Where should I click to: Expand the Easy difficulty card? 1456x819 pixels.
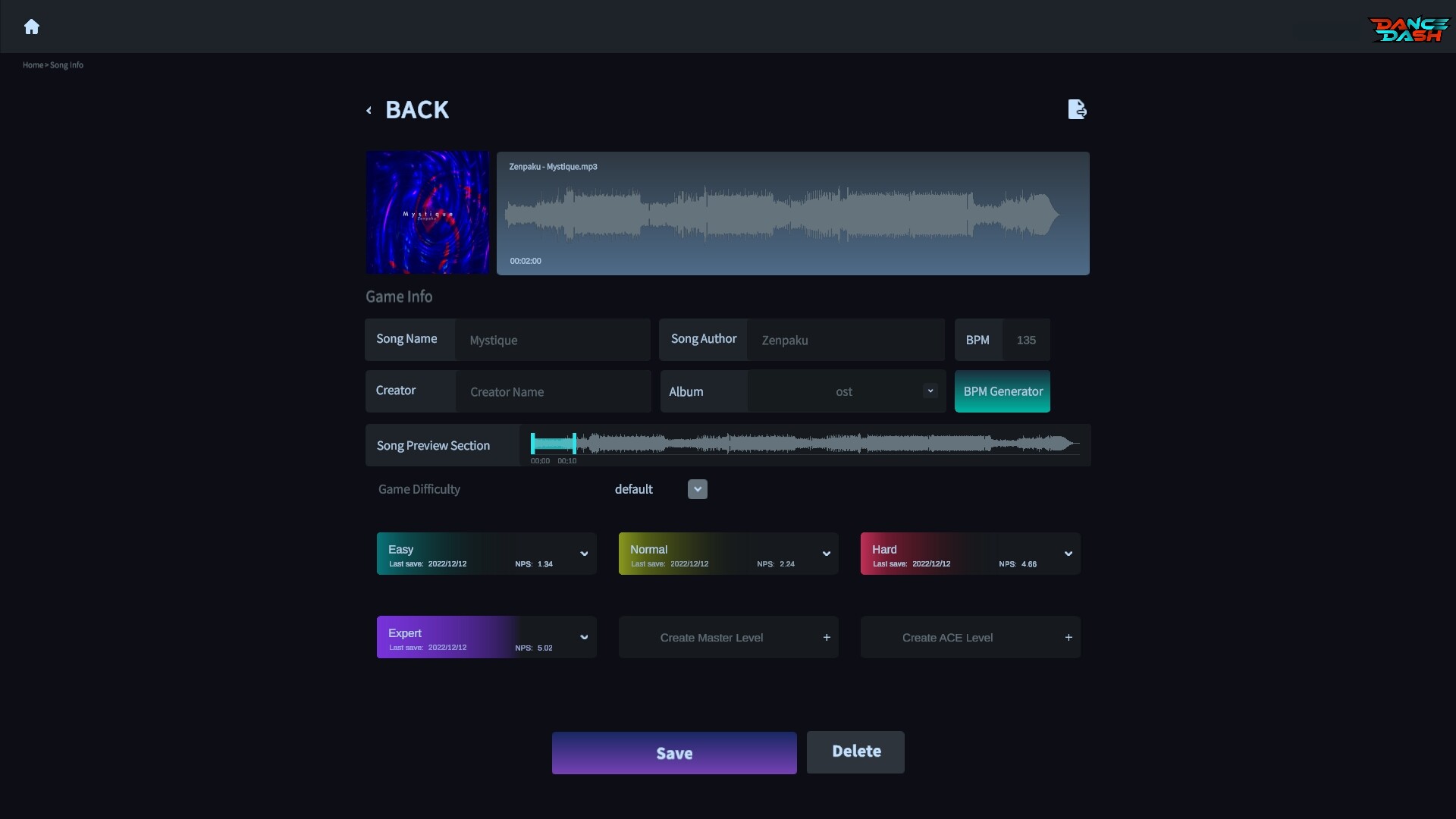[584, 554]
